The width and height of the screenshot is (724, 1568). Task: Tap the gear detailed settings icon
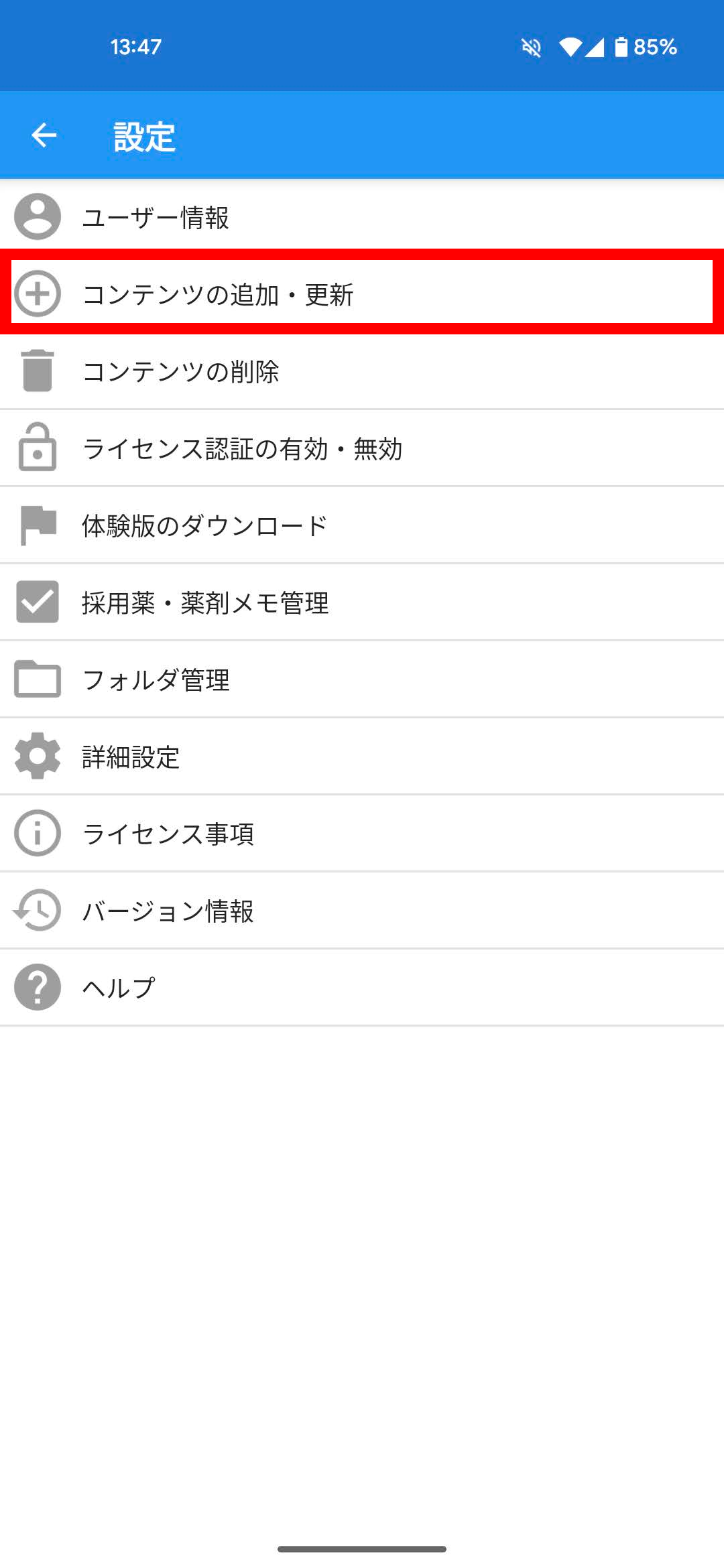[x=38, y=756]
